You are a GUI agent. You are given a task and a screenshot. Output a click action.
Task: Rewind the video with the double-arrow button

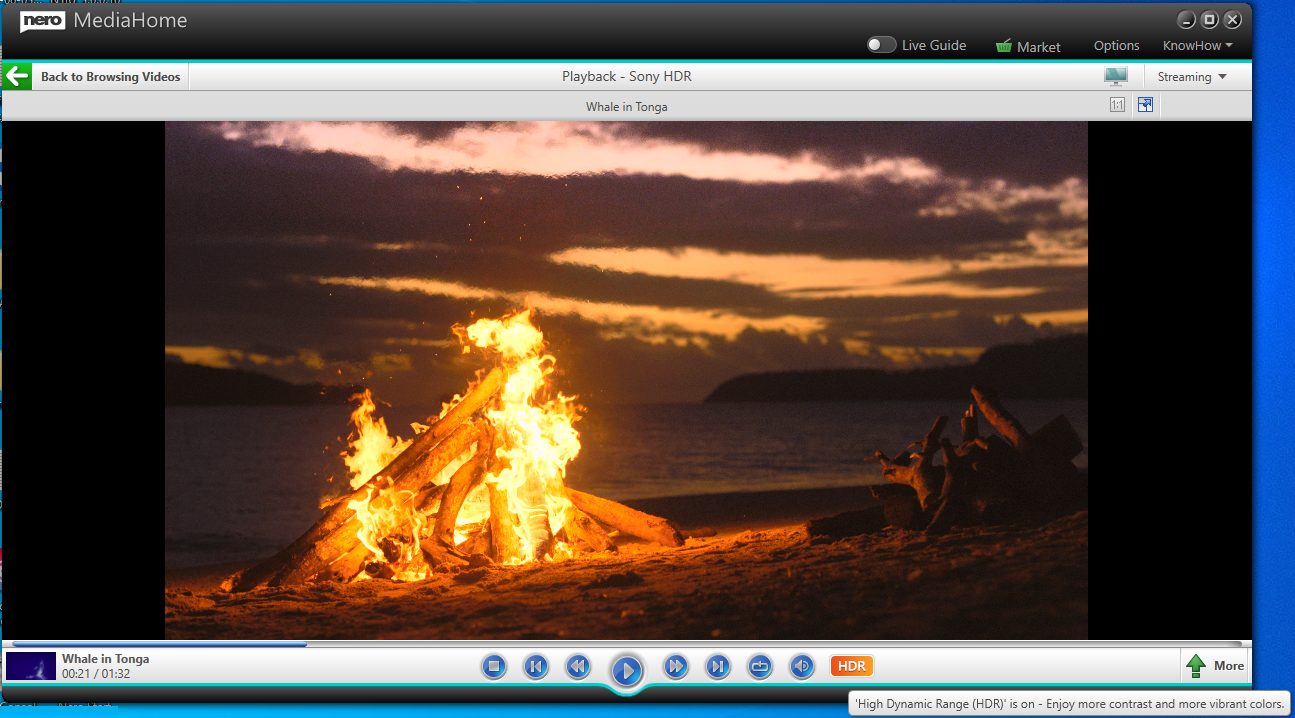(x=577, y=666)
